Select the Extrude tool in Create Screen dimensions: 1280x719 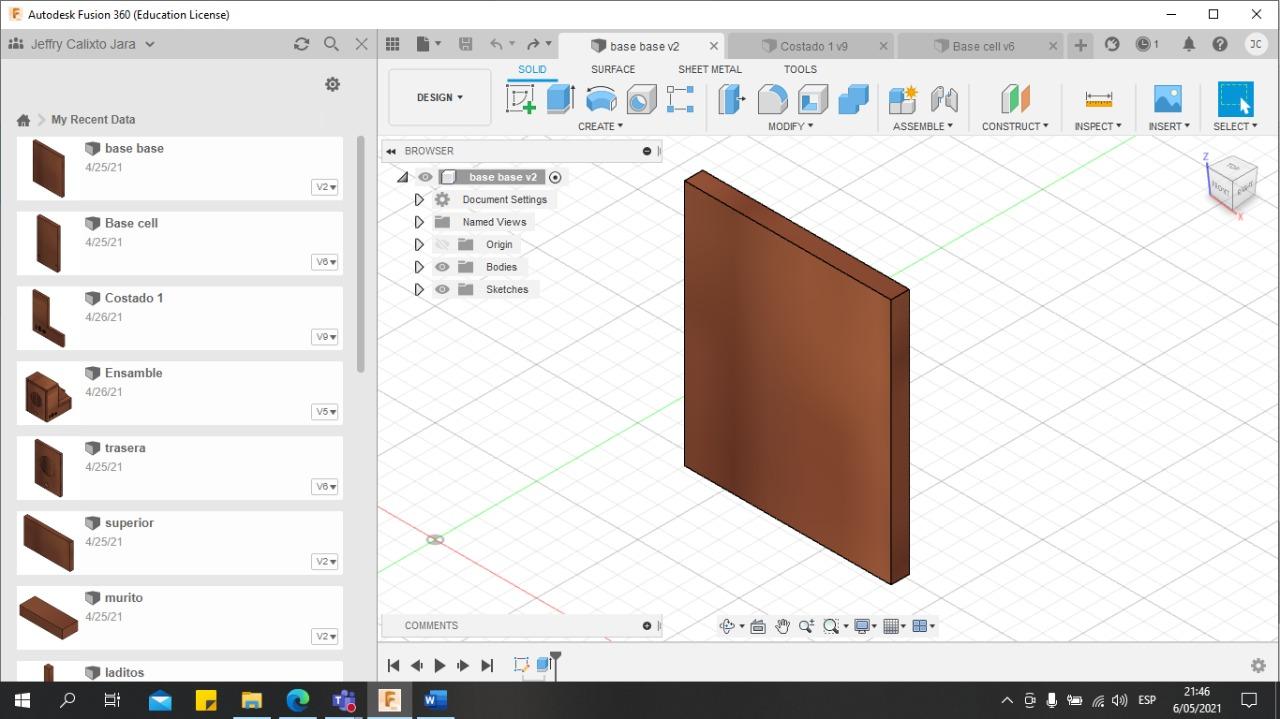(560, 99)
